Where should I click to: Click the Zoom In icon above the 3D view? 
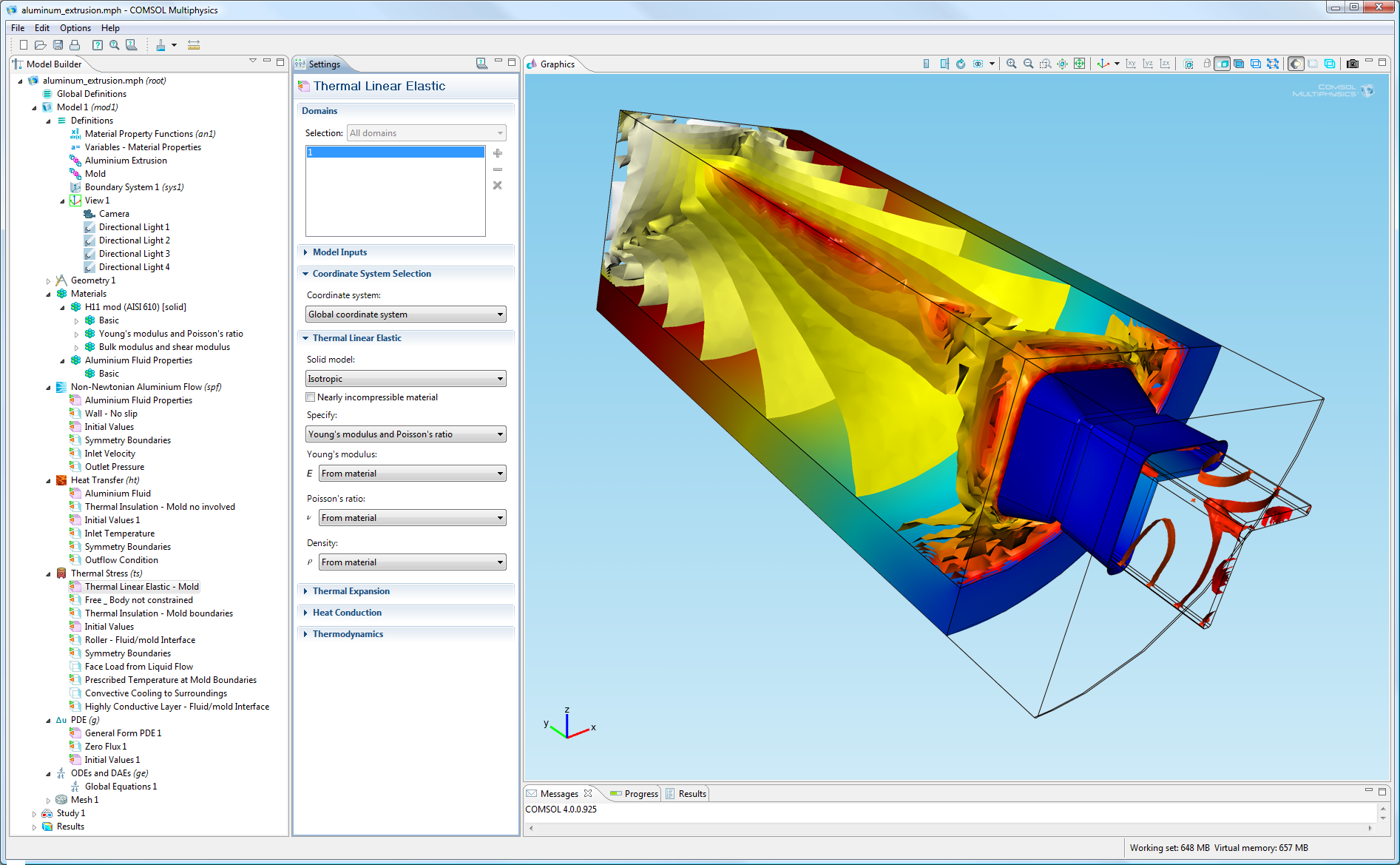point(1012,65)
